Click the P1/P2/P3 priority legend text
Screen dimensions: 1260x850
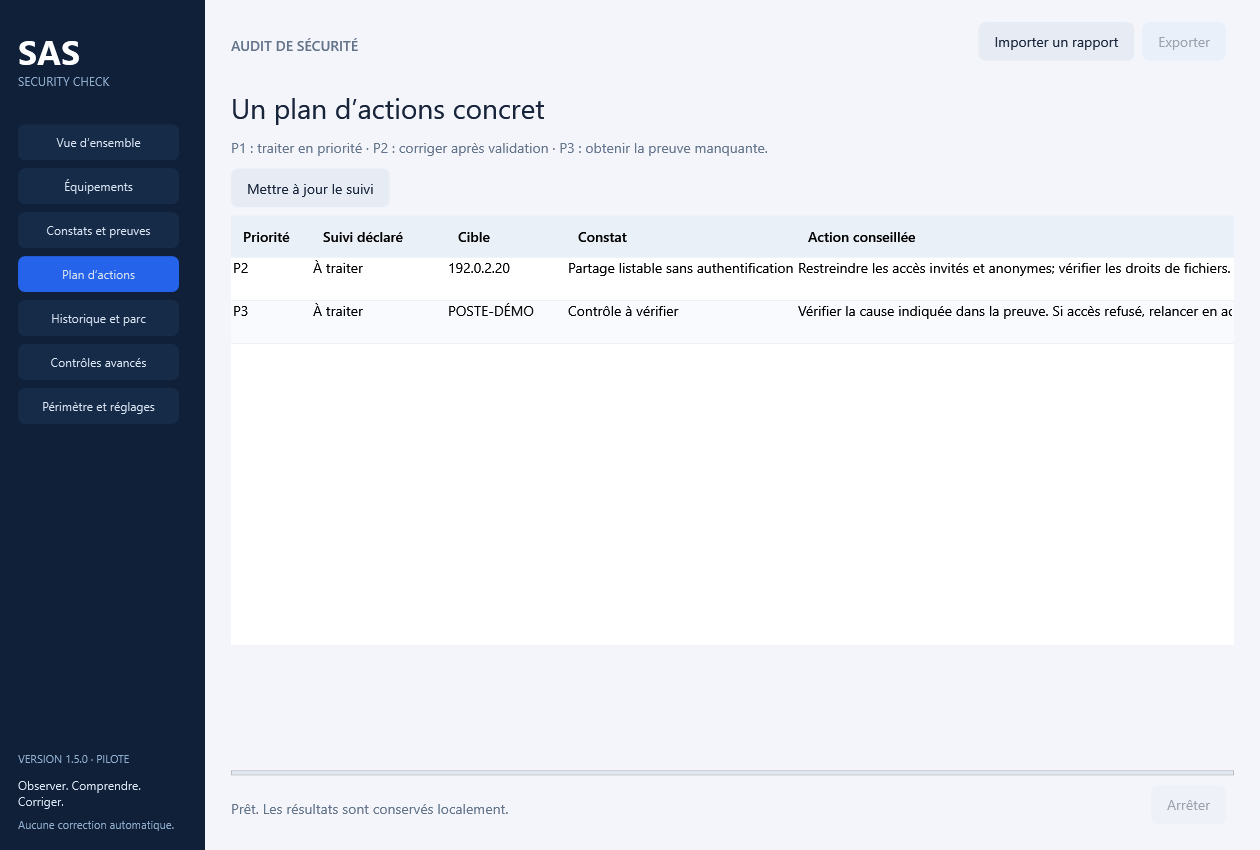click(499, 148)
